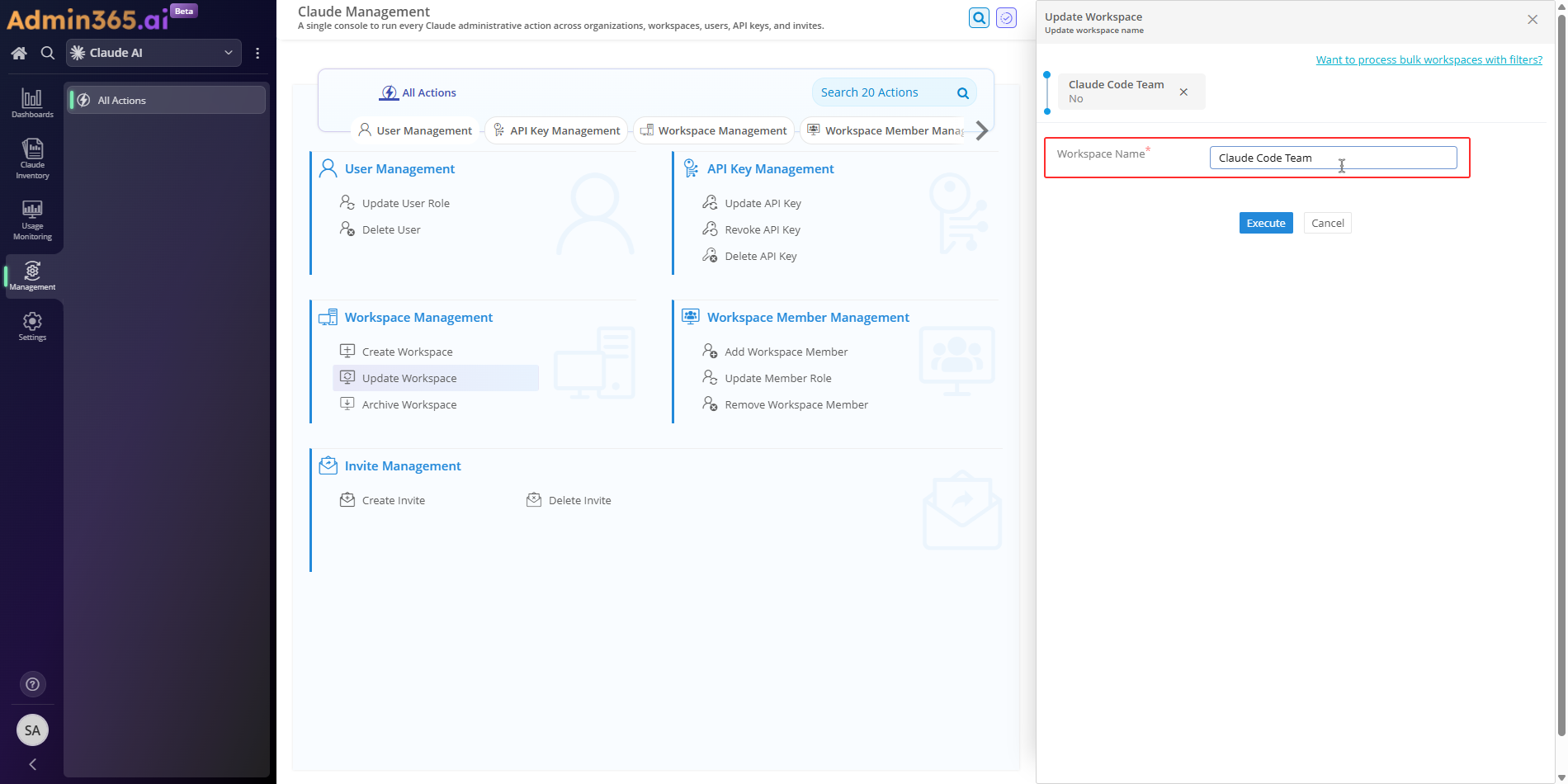This screenshot has width=1568, height=784.
Task: Click the task status check icon in header
Action: pos(1006,17)
